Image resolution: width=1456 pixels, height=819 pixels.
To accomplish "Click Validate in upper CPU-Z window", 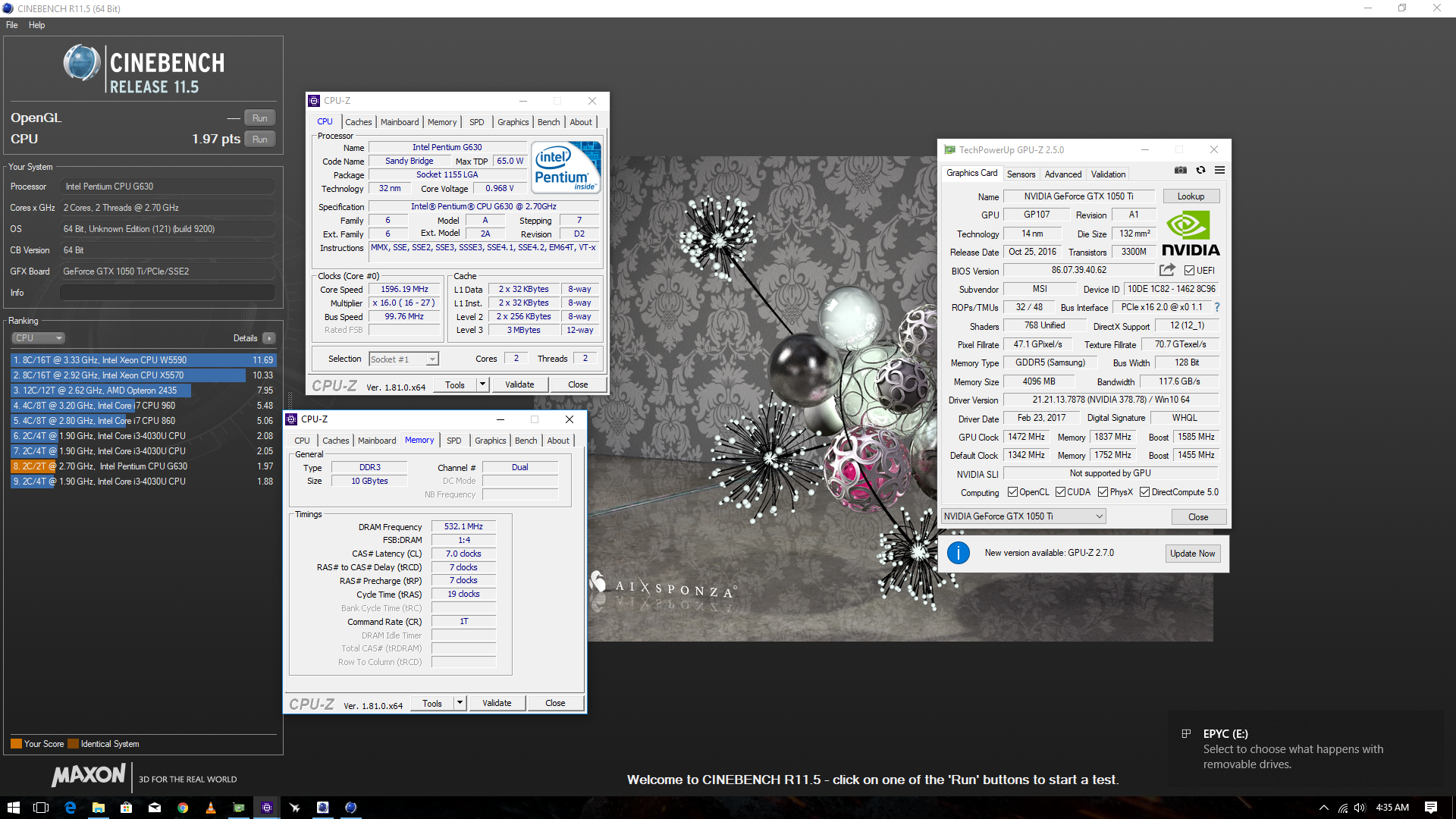I will click(x=519, y=384).
